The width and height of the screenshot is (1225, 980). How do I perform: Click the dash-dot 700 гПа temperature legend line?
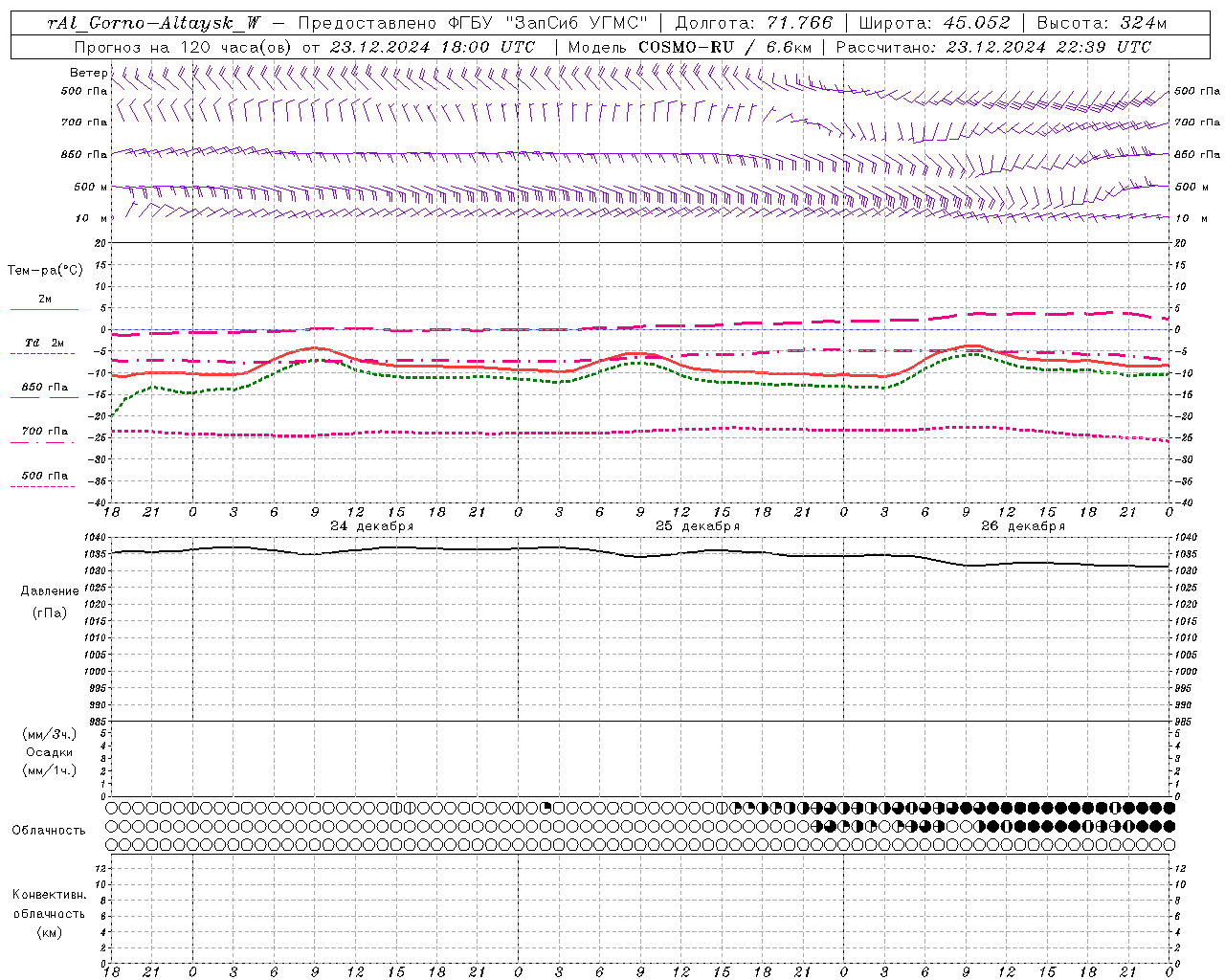tap(42, 442)
